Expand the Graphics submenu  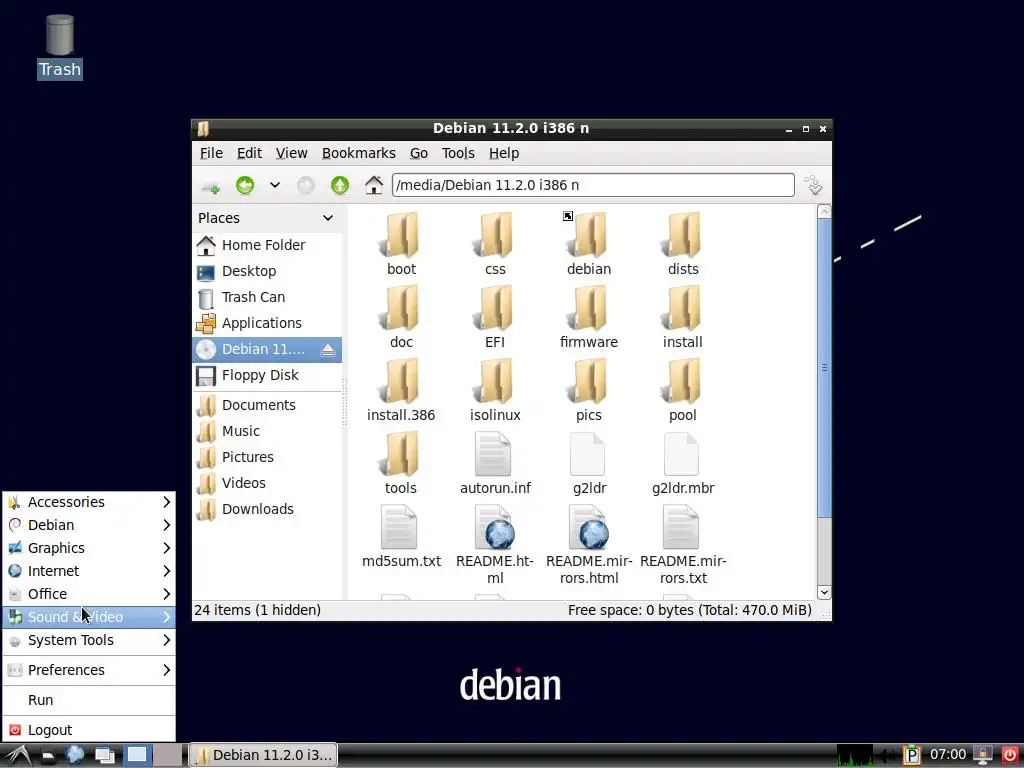click(x=89, y=548)
